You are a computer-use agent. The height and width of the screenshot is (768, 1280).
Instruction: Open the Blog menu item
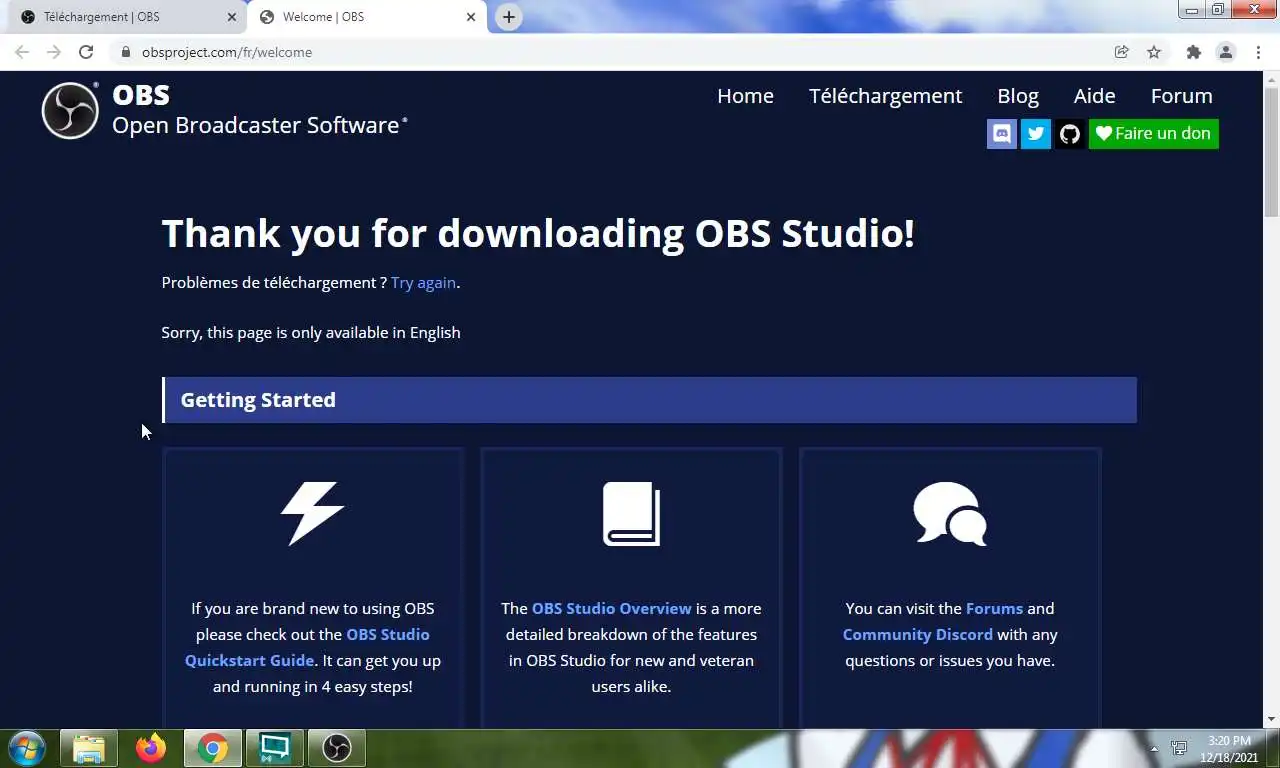pyautogui.click(x=1018, y=96)
